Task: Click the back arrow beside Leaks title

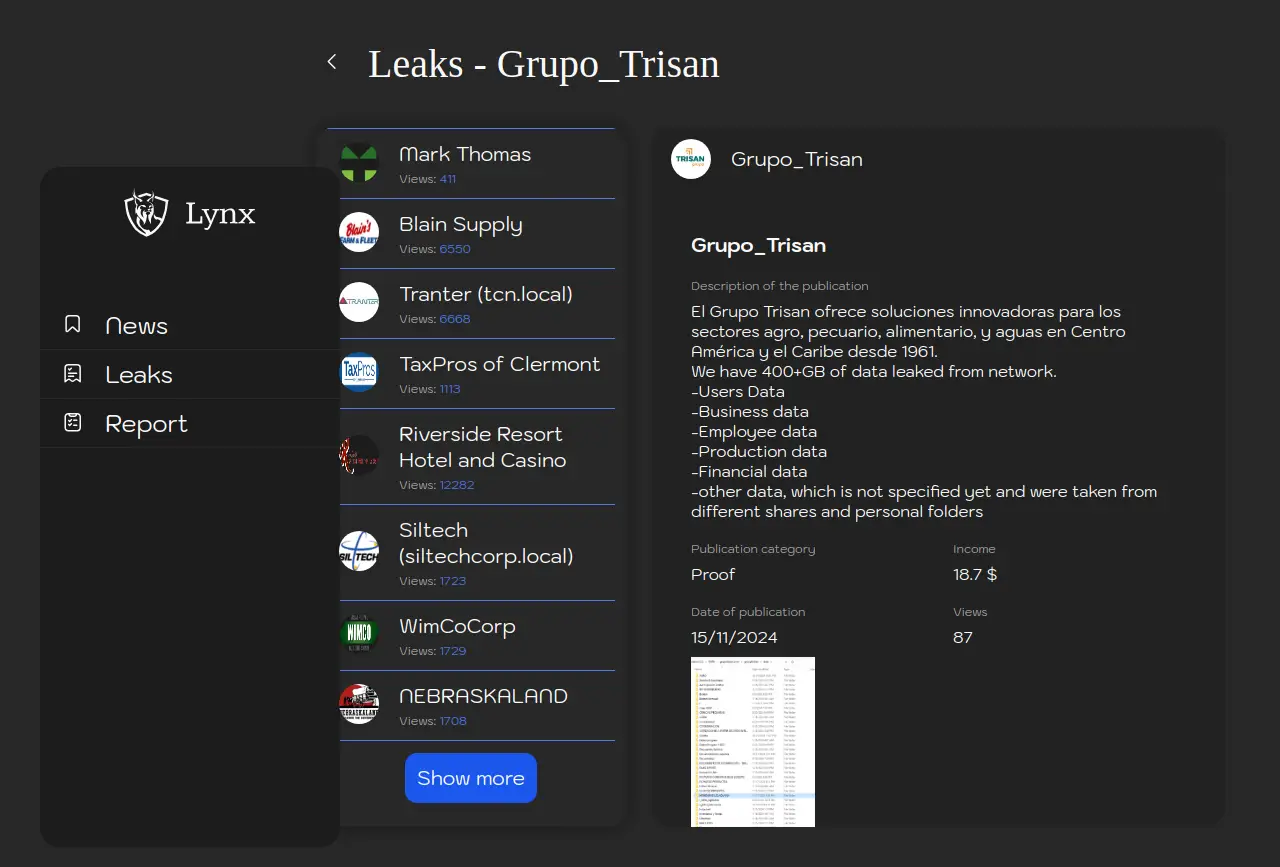Action: [332, 62]
